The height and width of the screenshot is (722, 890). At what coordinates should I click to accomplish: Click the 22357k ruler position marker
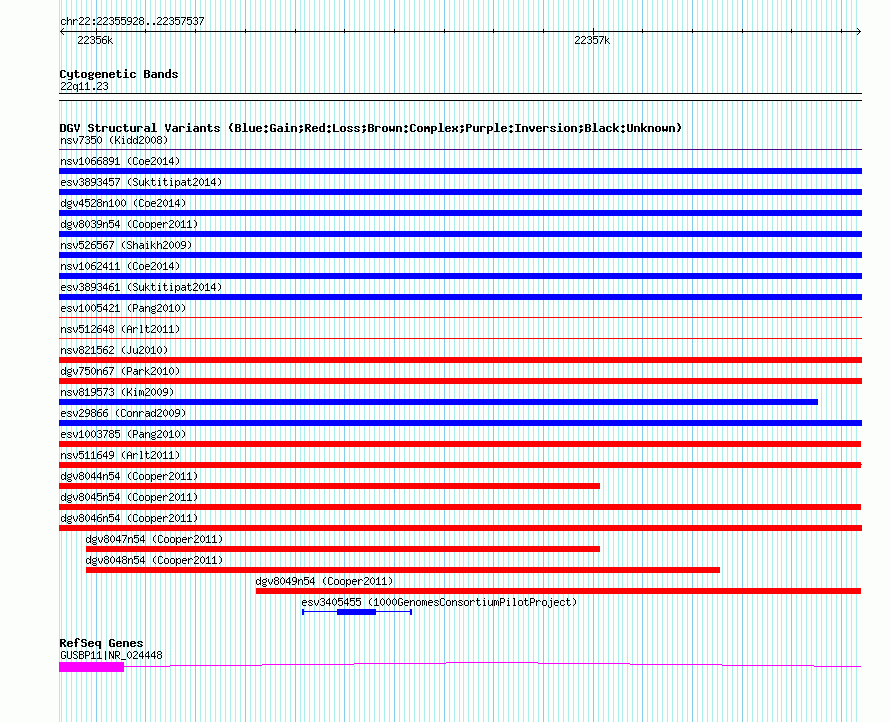[x=592, y=40]
